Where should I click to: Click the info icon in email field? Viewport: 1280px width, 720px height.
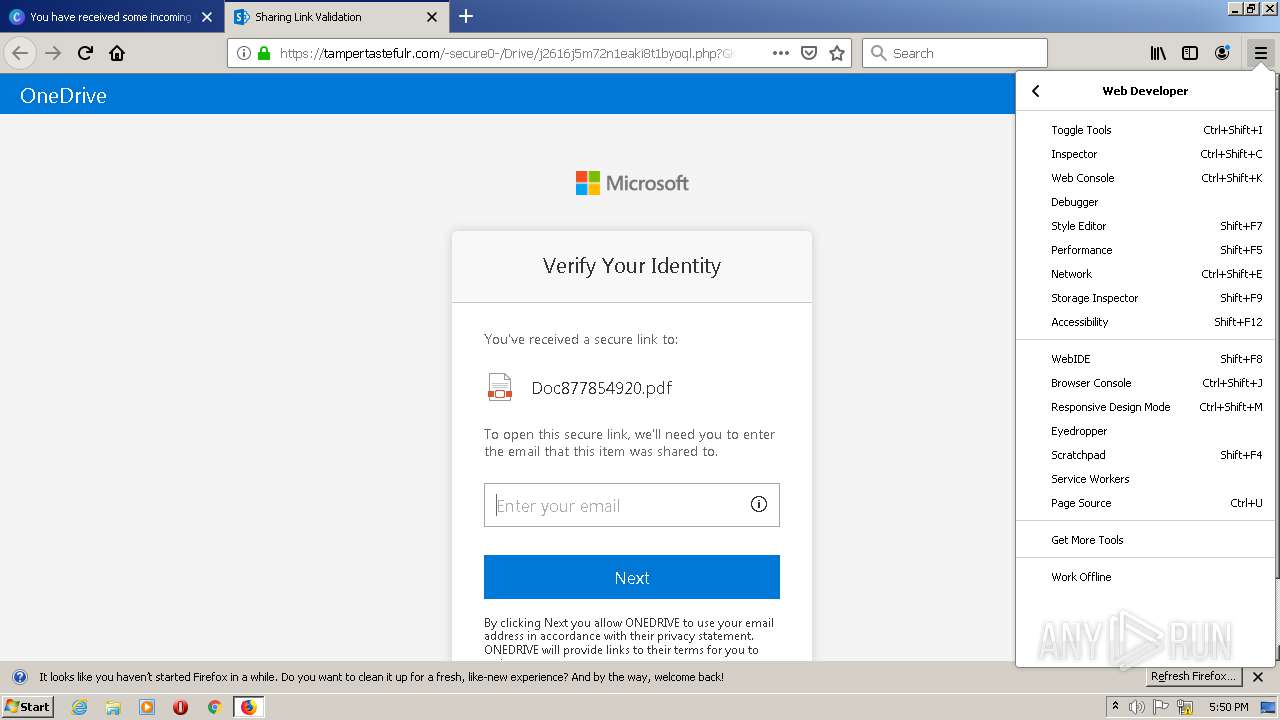tap(759, 504)
